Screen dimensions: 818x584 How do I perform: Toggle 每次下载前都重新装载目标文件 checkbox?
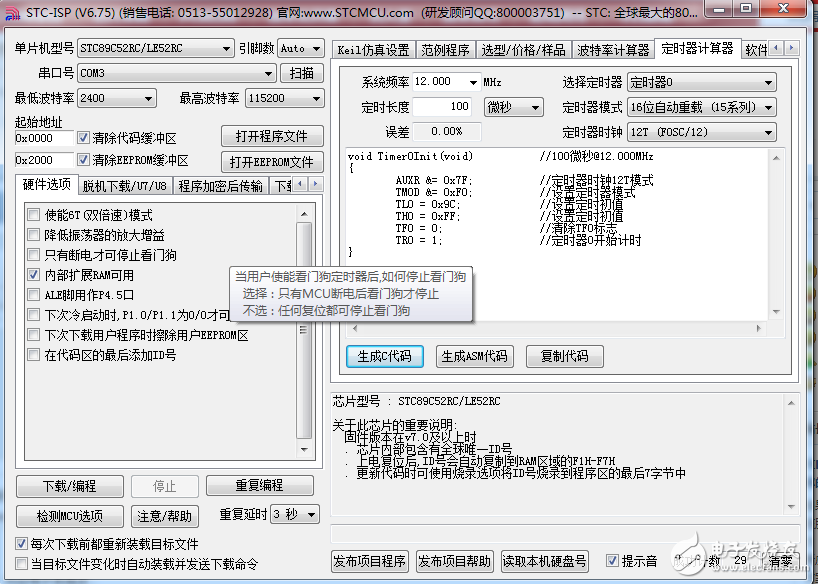pos(21,544)
